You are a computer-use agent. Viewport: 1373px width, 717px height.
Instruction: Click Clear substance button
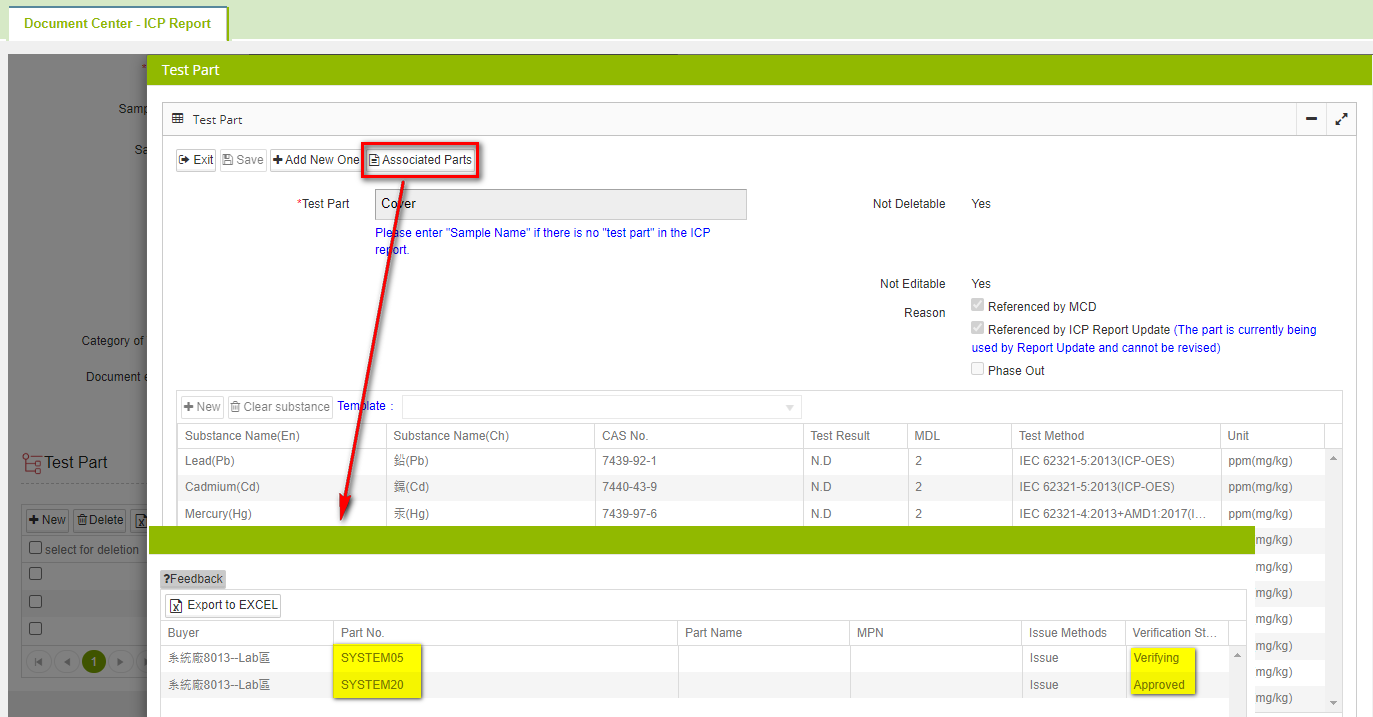click(x=280, y=407)
